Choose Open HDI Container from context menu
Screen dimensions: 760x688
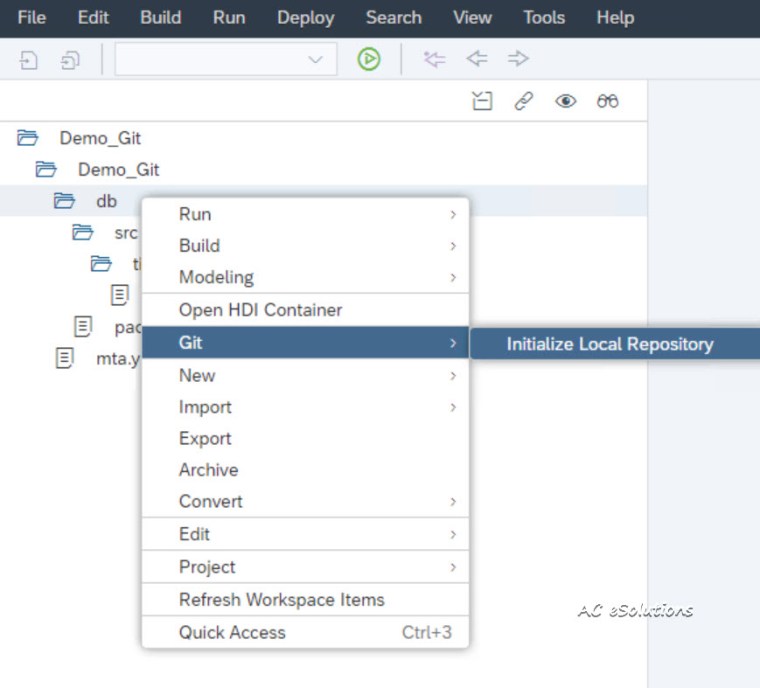260,310
